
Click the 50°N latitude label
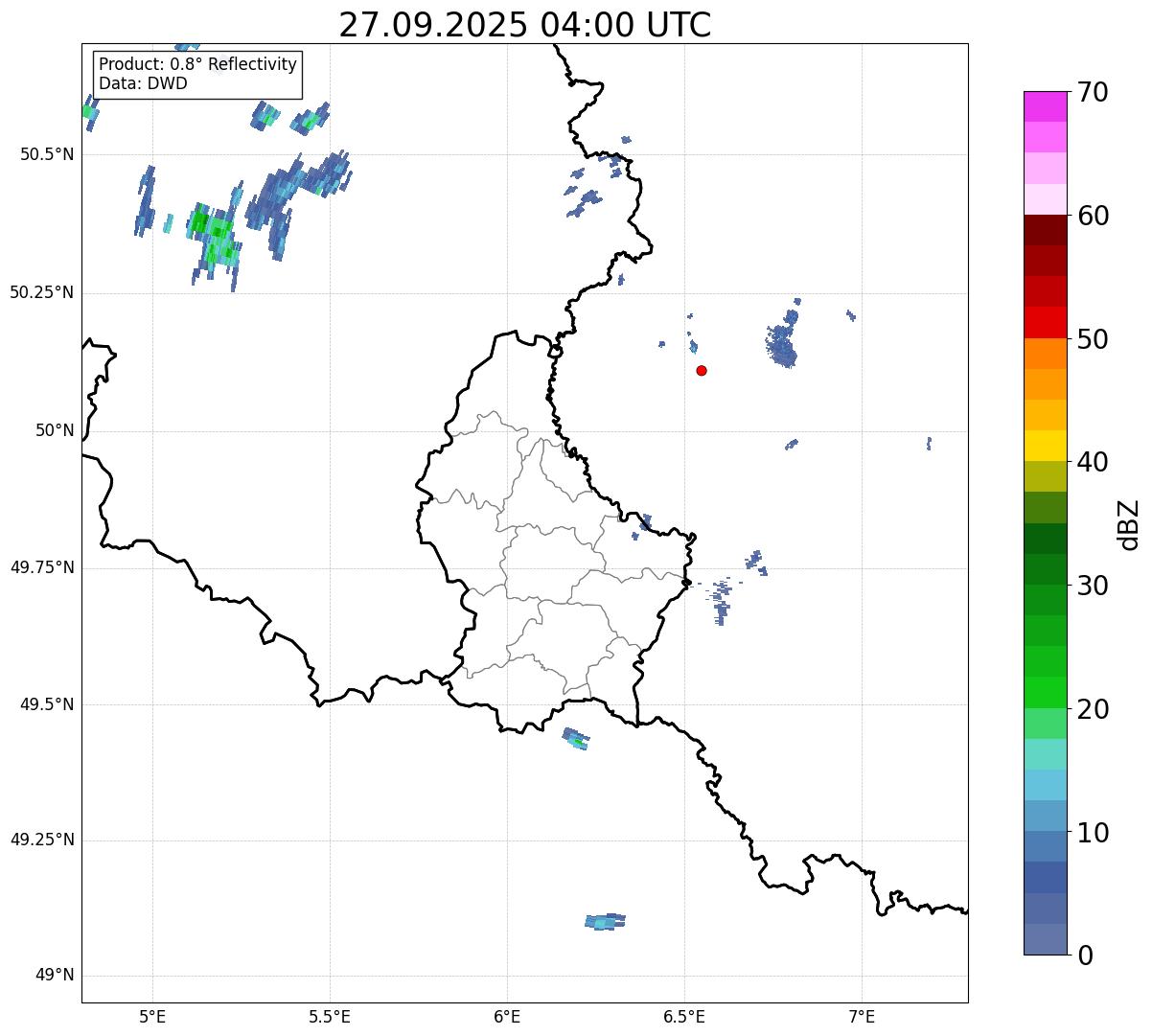point(55,431)
